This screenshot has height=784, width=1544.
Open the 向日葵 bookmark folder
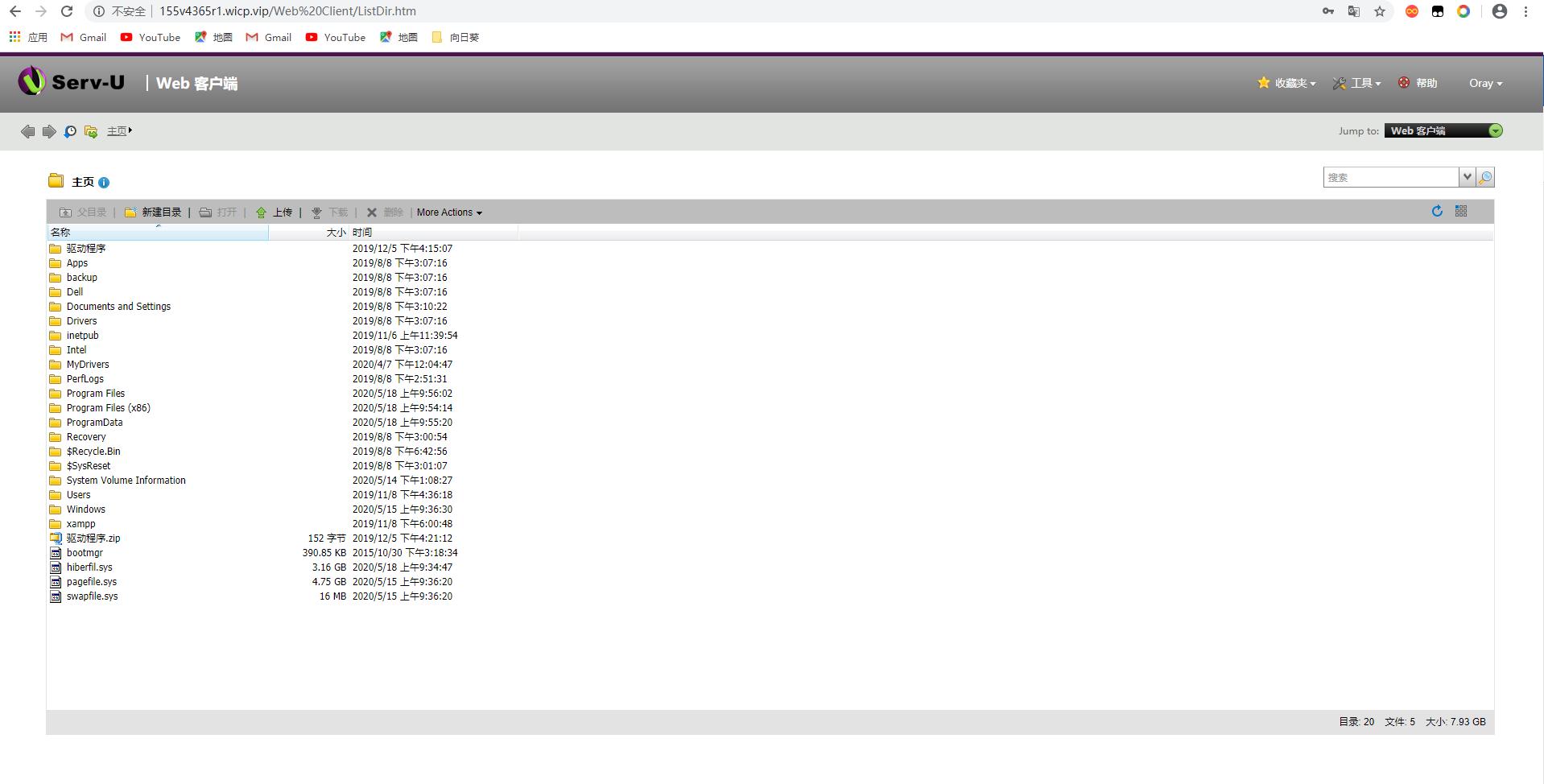click(456, 37)
